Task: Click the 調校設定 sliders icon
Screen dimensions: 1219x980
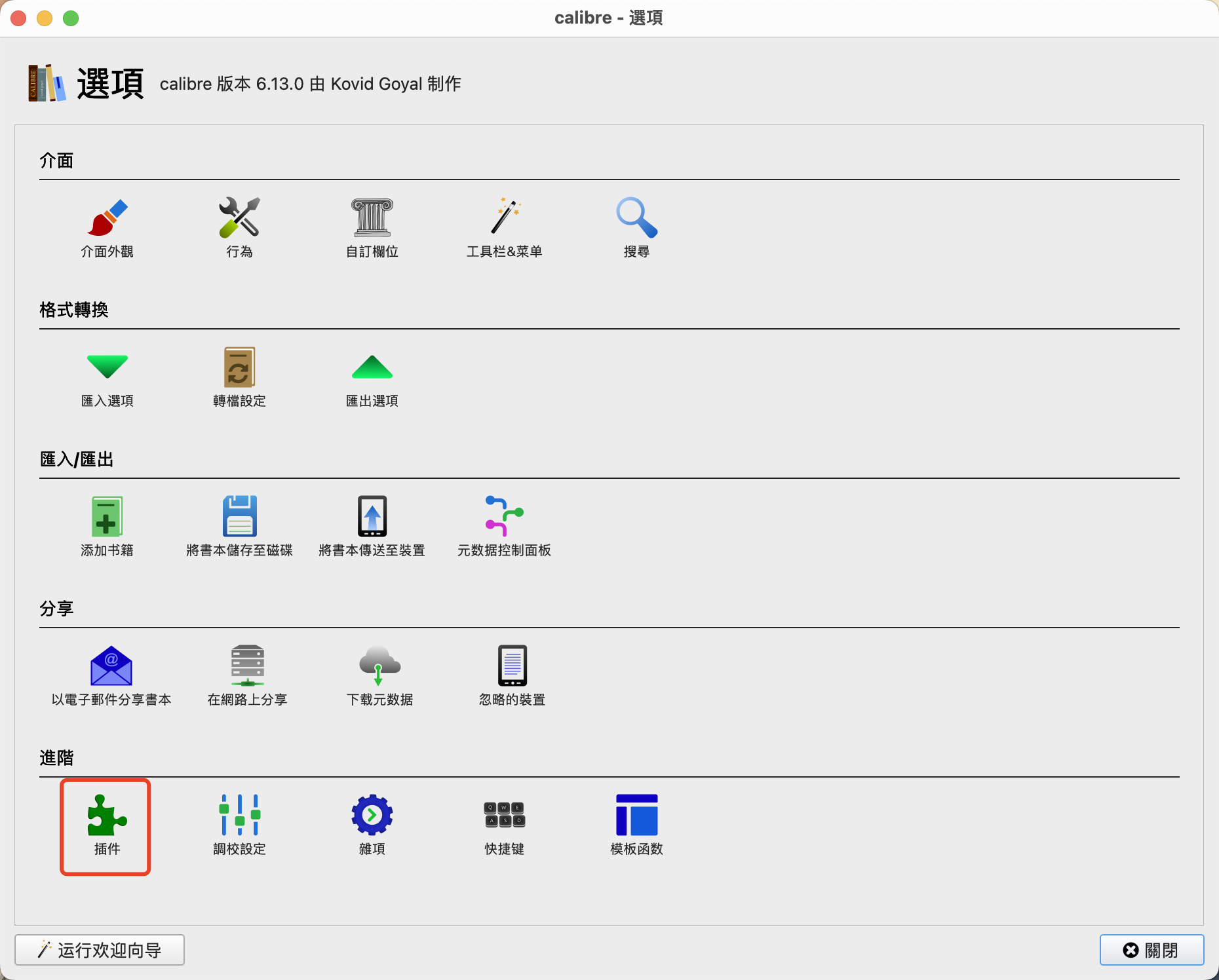Action: [x=239, y=816]
